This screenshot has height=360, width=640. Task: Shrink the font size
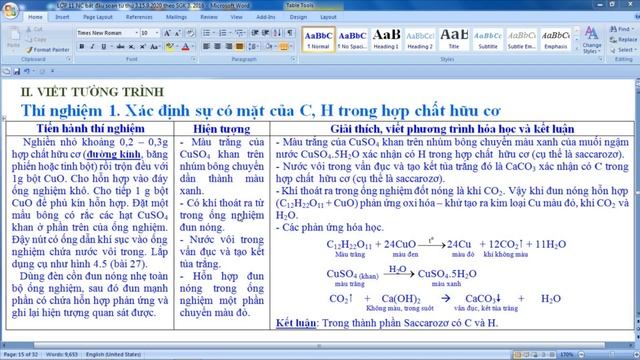click(178, 33)
